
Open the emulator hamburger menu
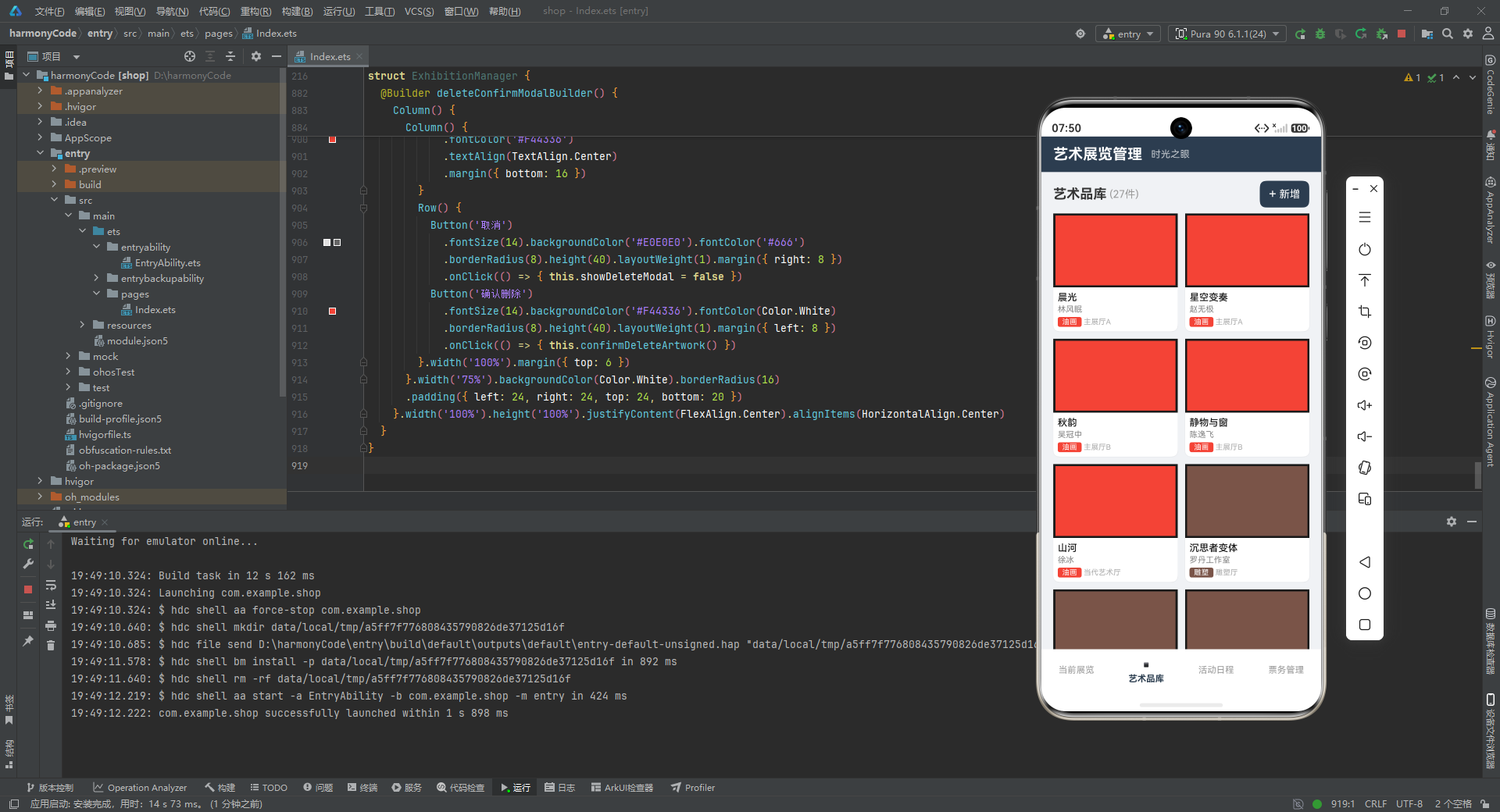pos(1365,218)
